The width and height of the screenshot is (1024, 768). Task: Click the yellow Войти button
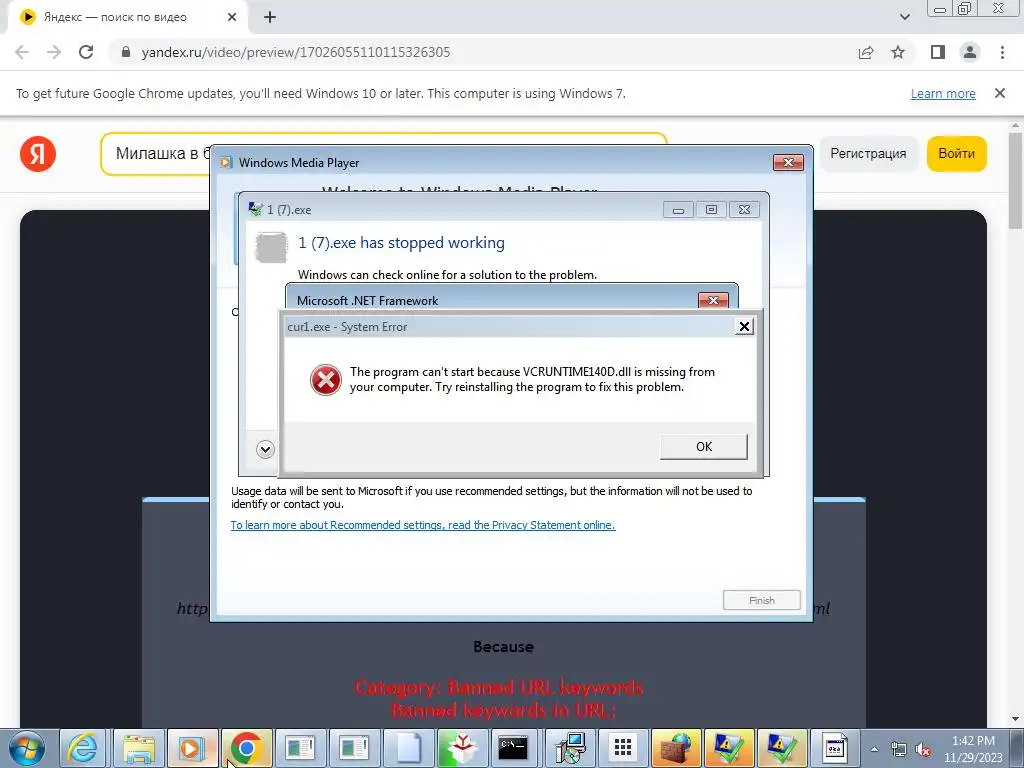(x=956, y=153)
